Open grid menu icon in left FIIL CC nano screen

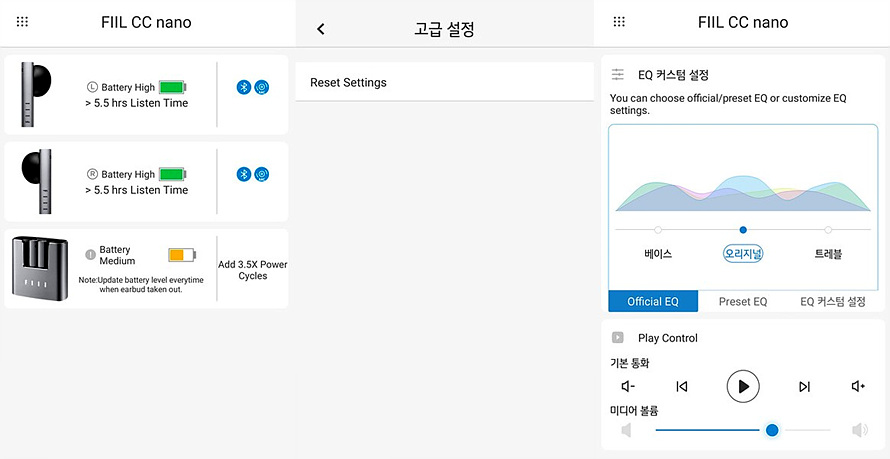coord(22,22)
